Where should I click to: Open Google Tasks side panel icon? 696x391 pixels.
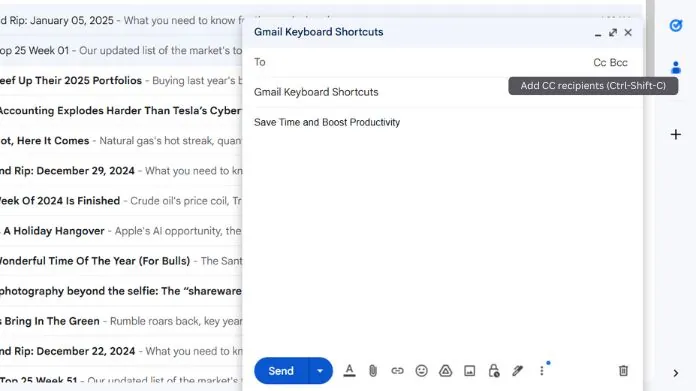coord(676,26)
